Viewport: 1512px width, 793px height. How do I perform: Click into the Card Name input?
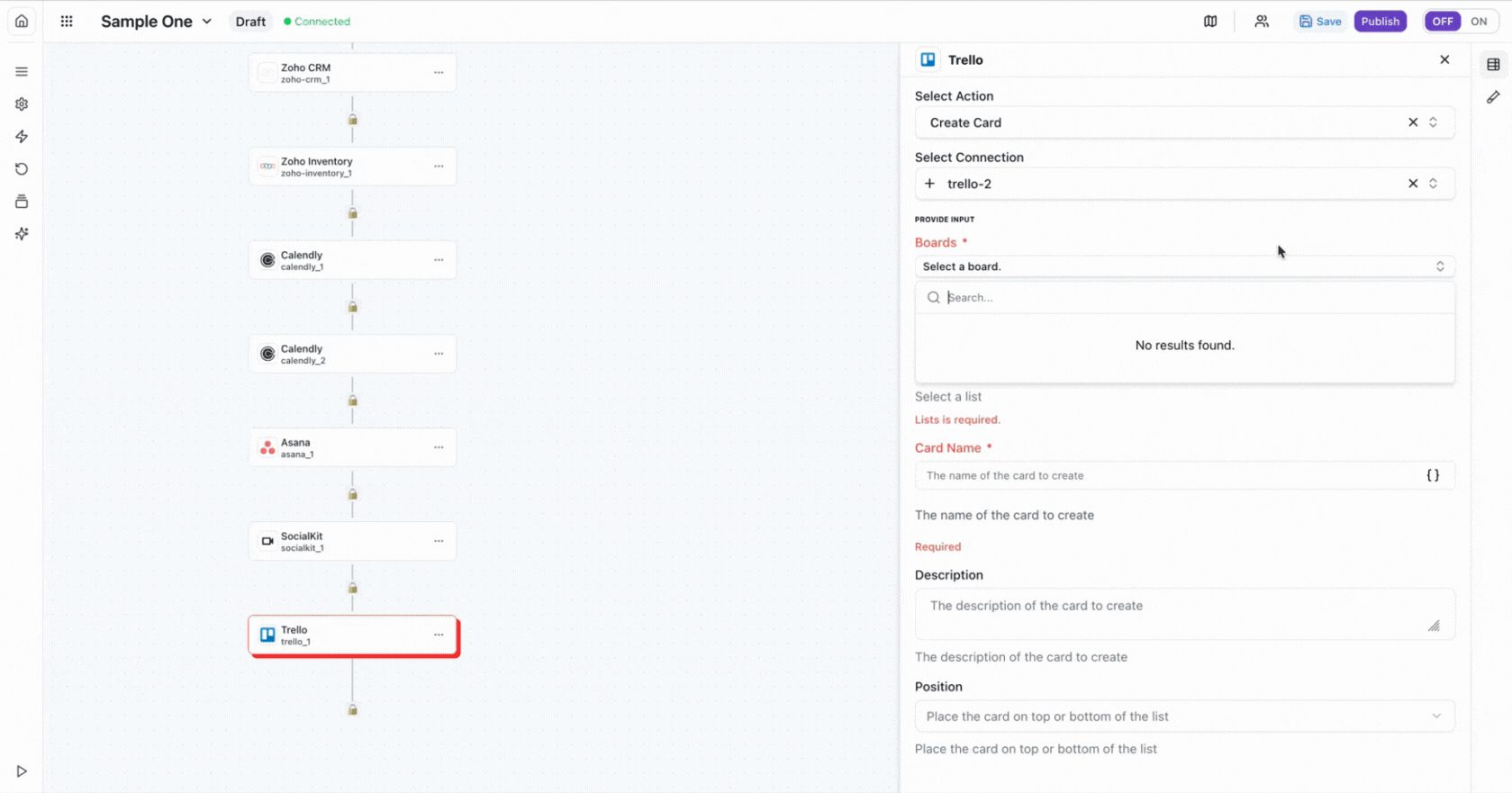(x=1171, y=475)
